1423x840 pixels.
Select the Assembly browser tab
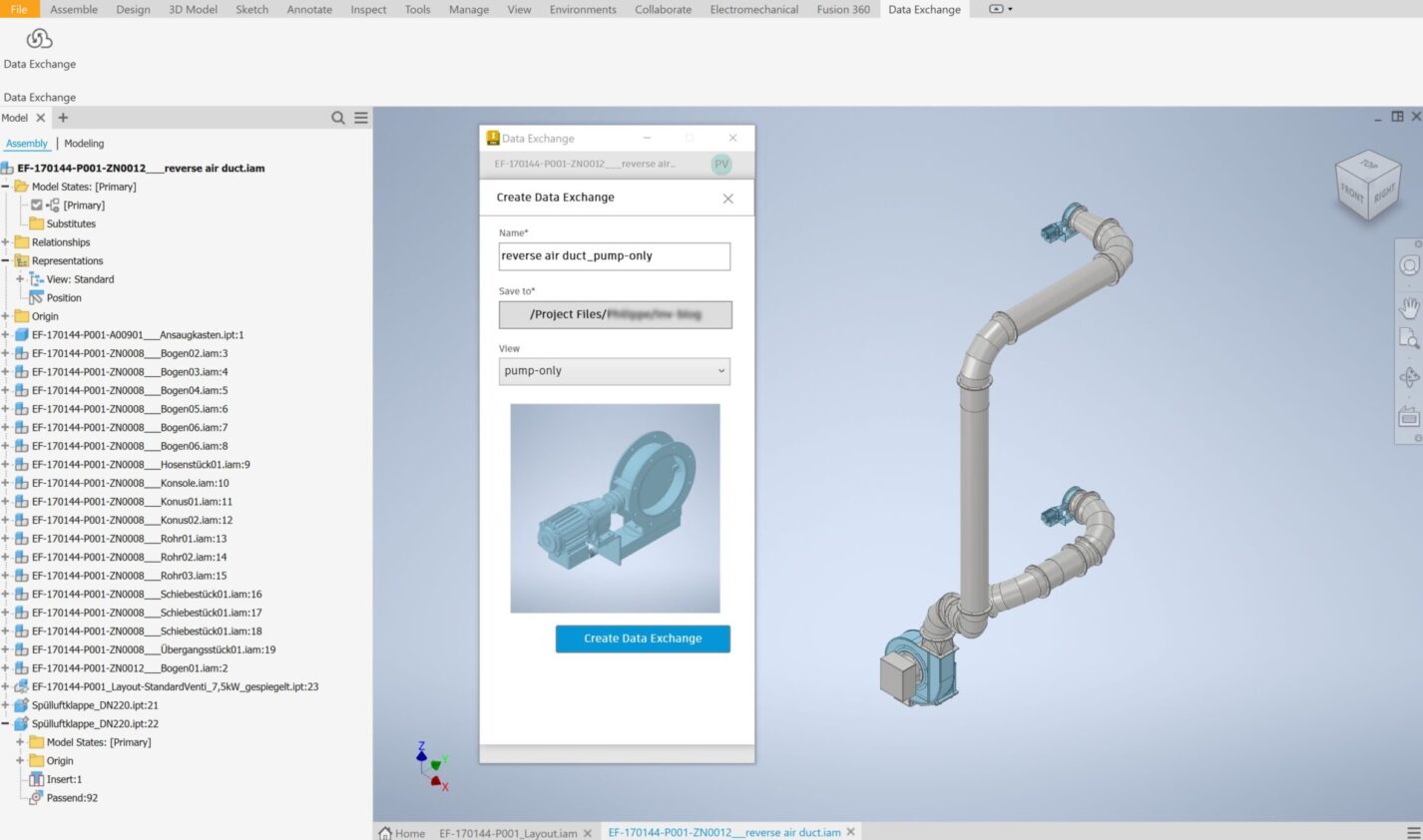point(27,144)
